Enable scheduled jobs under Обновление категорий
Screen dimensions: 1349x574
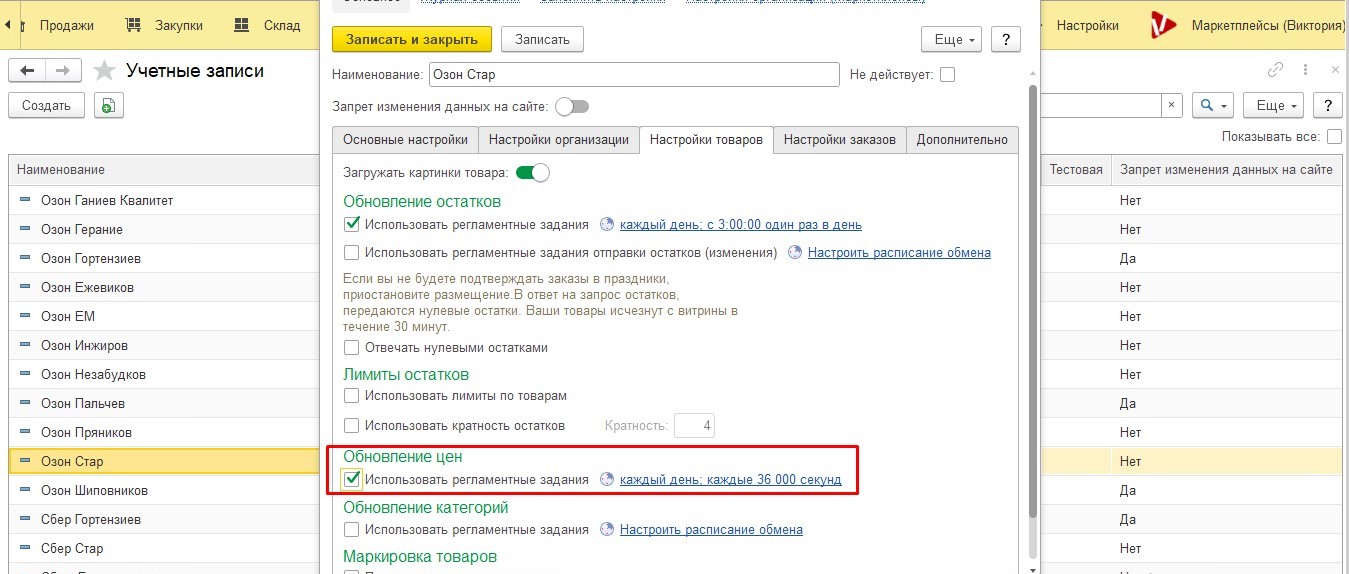352,530
